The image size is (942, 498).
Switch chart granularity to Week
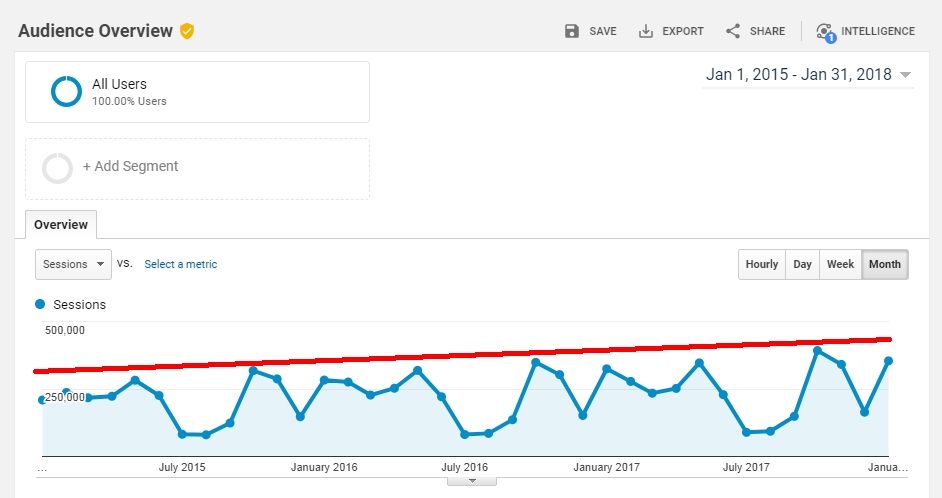840,264
